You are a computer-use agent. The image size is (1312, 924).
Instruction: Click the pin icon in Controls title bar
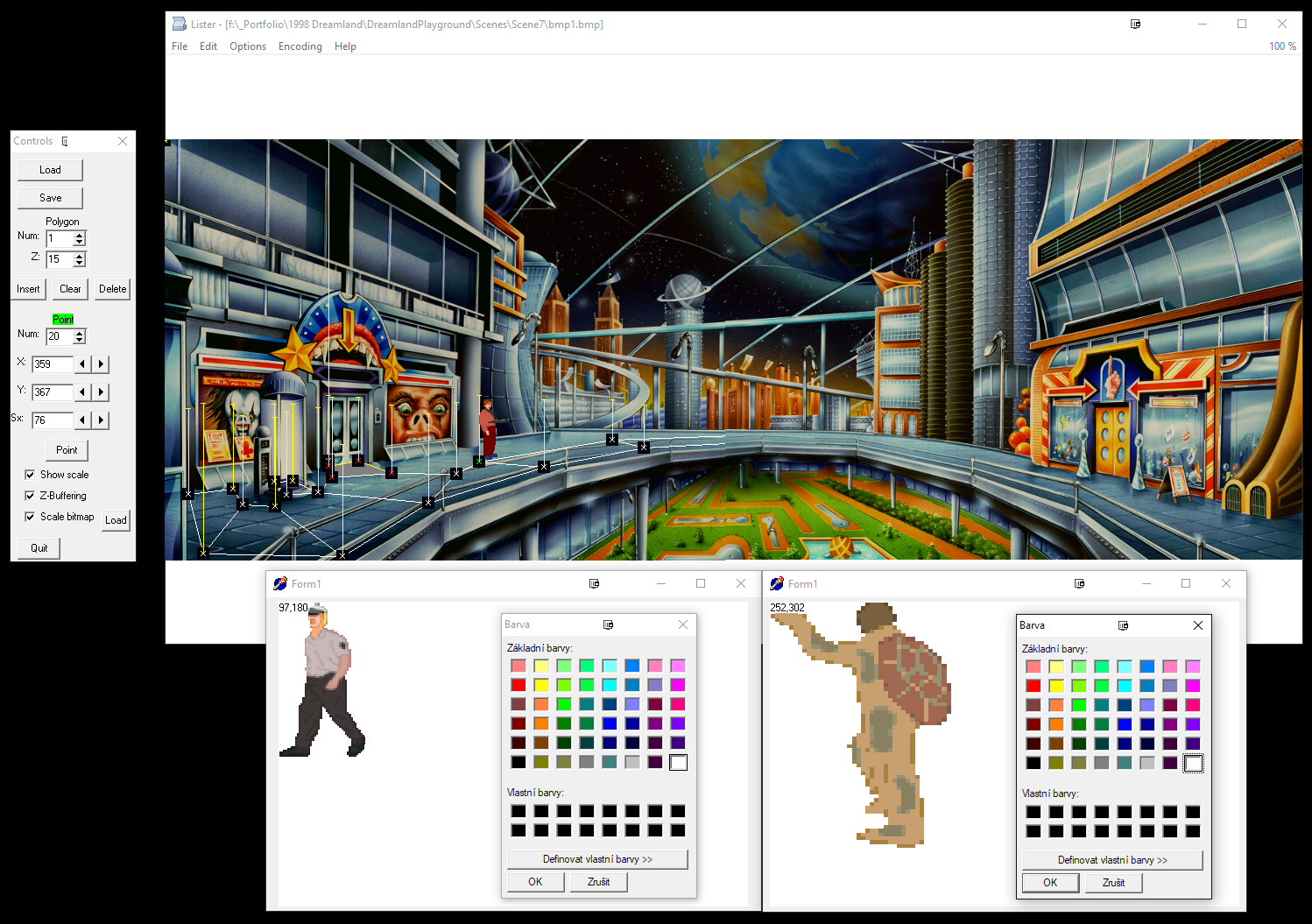click(64, 141)
